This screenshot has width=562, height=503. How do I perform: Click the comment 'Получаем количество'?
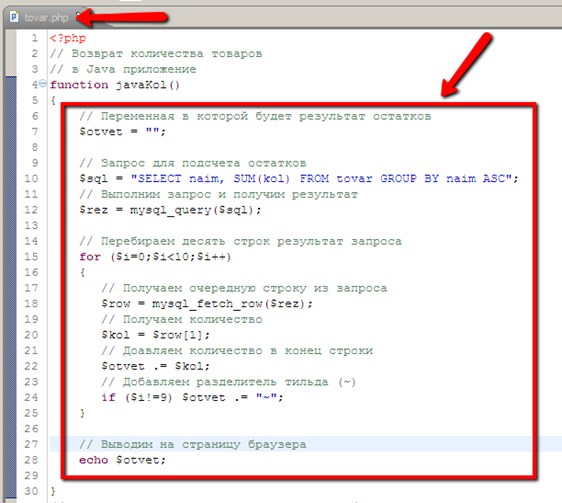tap(182, 319)
